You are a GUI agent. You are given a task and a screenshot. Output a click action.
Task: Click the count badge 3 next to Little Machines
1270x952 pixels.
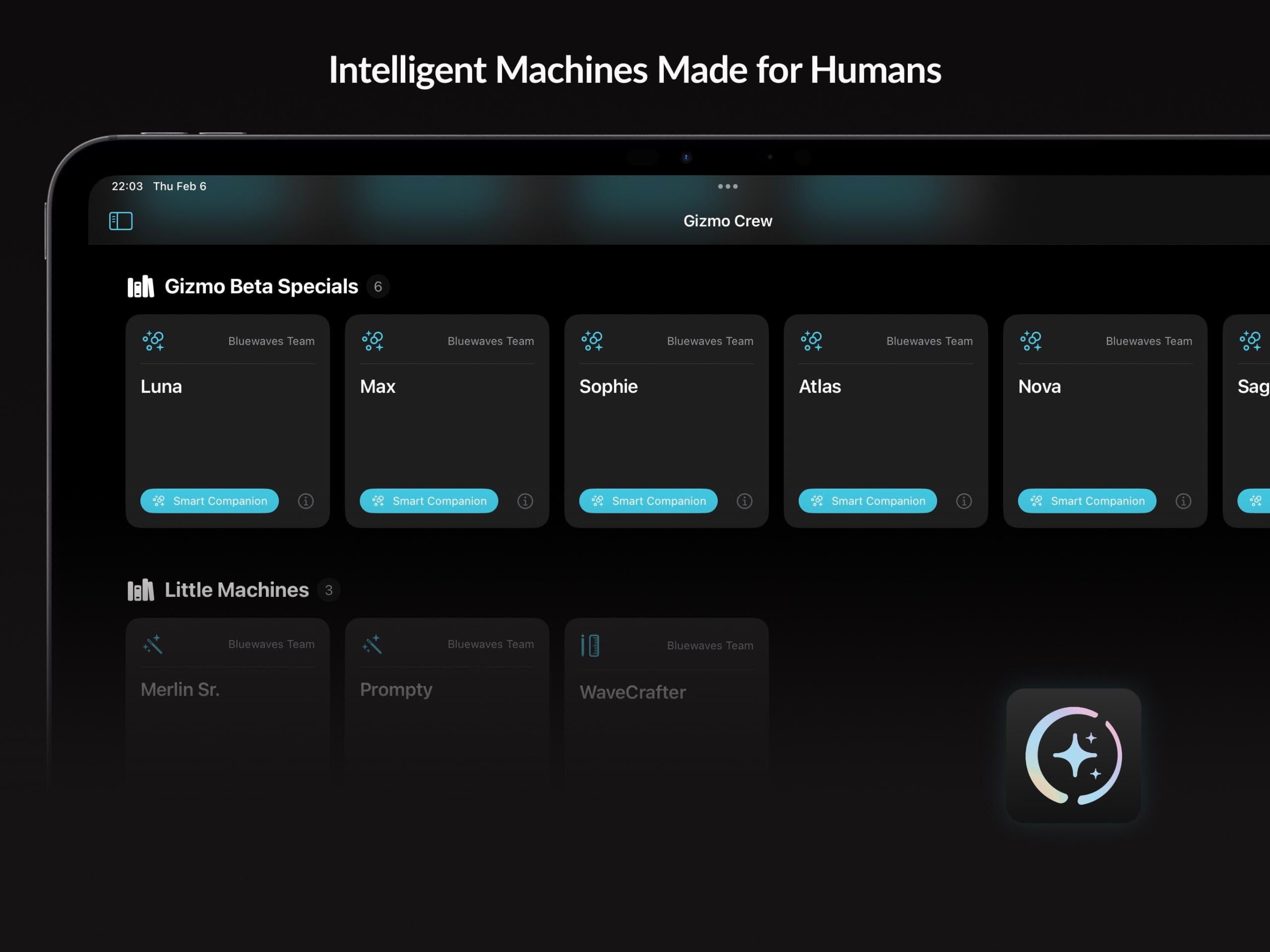[328, 590]
